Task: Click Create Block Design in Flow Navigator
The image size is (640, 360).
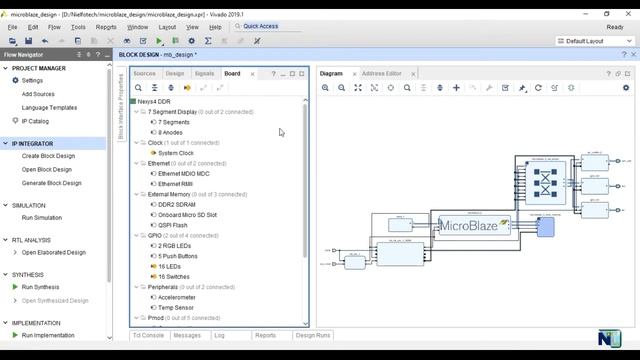Action: click(x=48, y=156)
